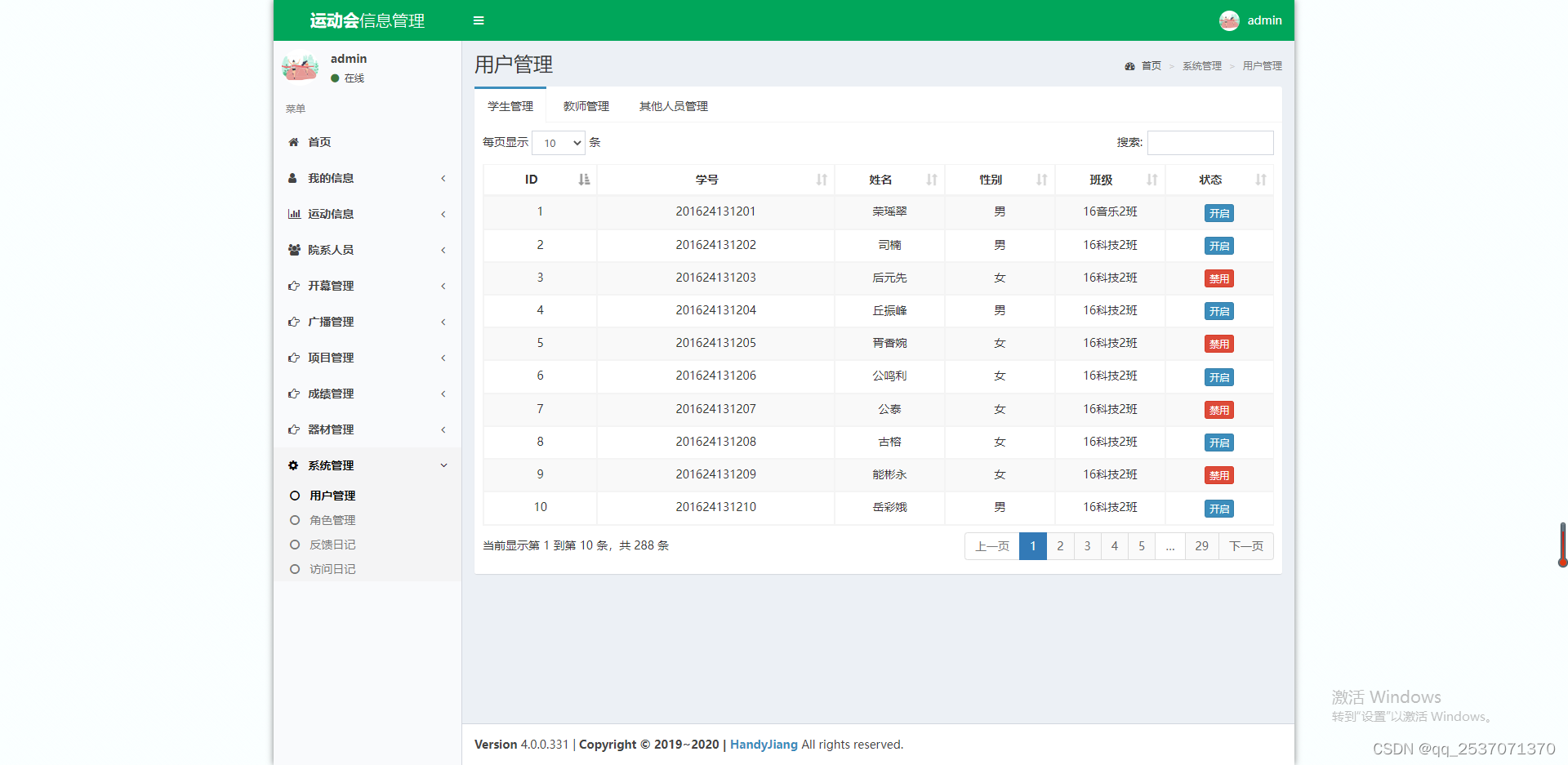The width and height of the screenshot is (1568, 765).
Task: Toggle the 开启 status for student 201624131204
Action: (1219, 311)
